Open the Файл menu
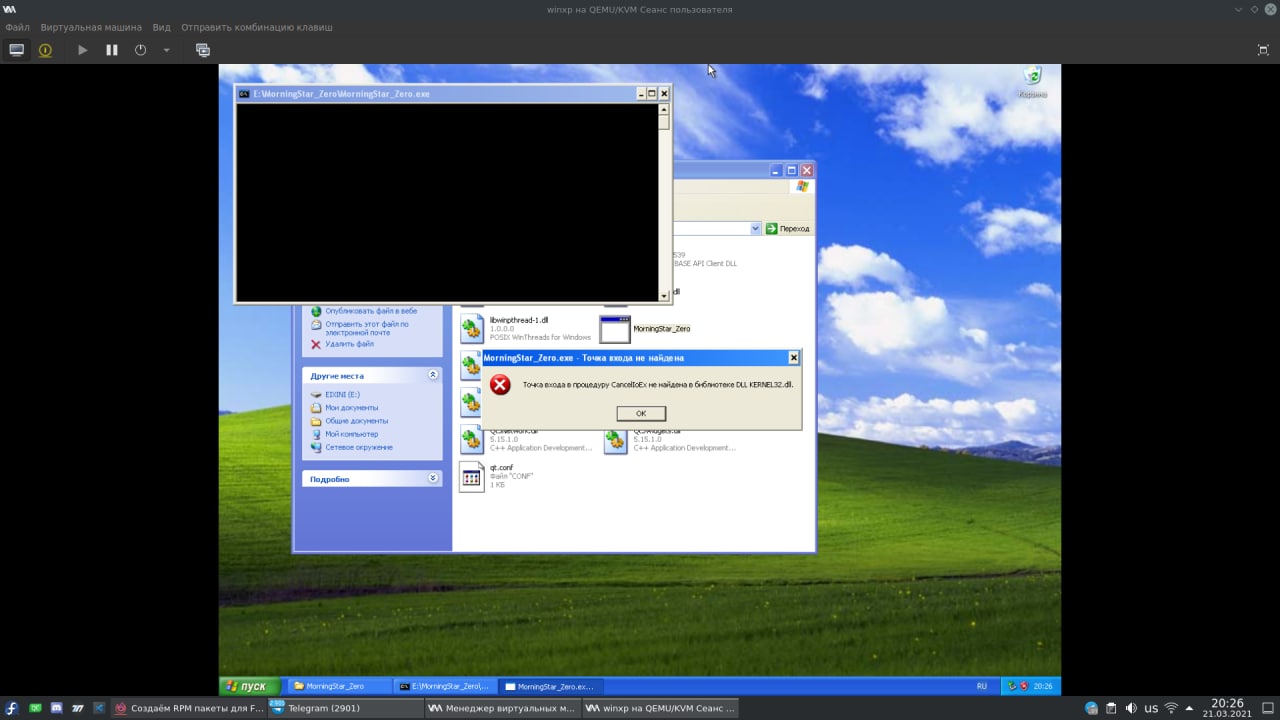This screenshot has height=720, width=1280. coord(17,27)
